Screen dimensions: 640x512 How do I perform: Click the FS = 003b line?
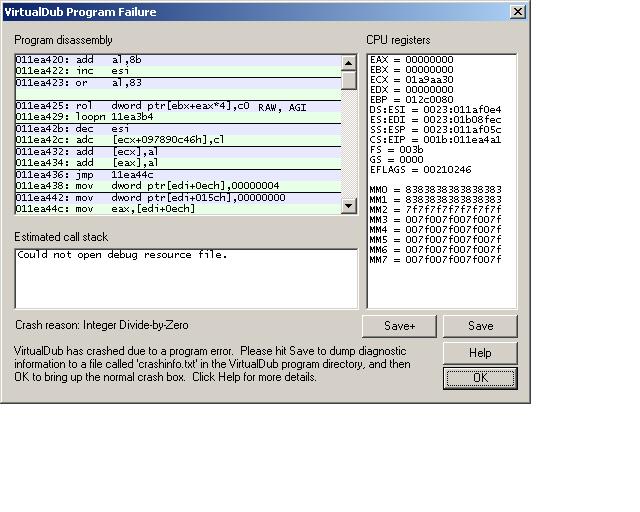coord(396,150)
